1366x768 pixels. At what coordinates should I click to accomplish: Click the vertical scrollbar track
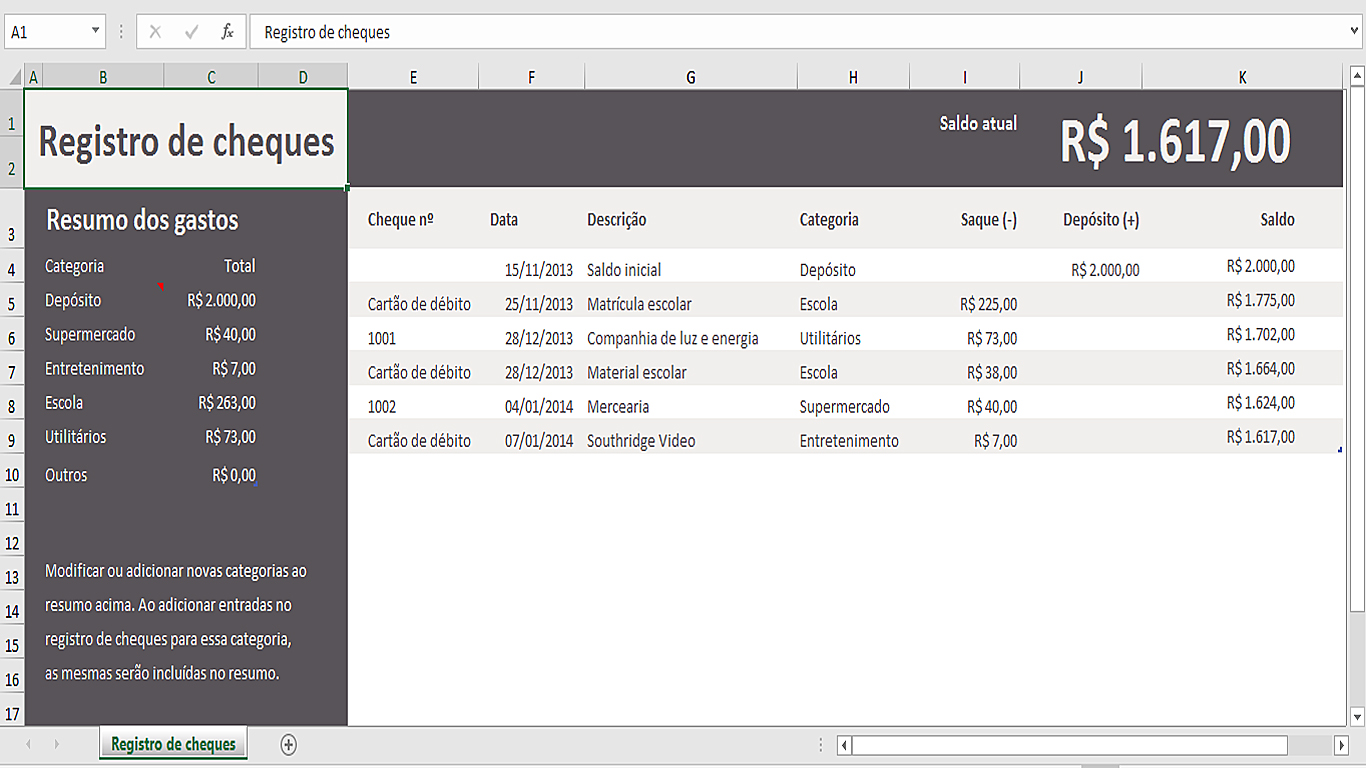[1357, 659]
